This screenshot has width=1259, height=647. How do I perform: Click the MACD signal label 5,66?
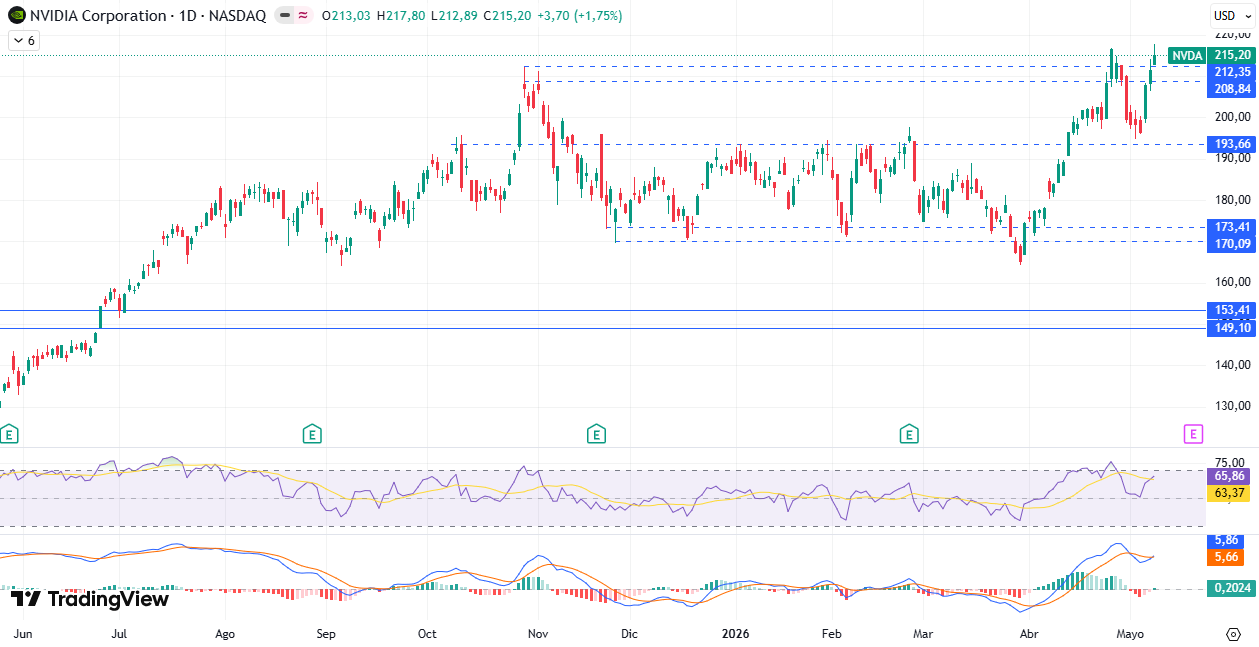(x=1226, y=557)
